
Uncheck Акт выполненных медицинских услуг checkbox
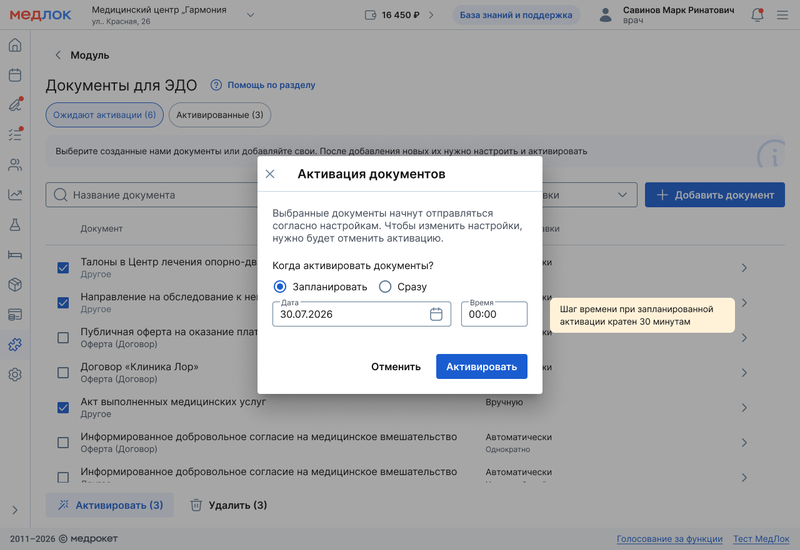(63, 408)
